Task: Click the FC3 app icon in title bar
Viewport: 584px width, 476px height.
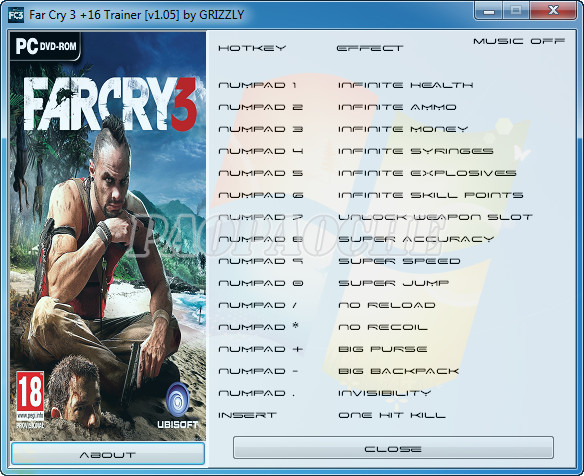Action: pos(16,15)
